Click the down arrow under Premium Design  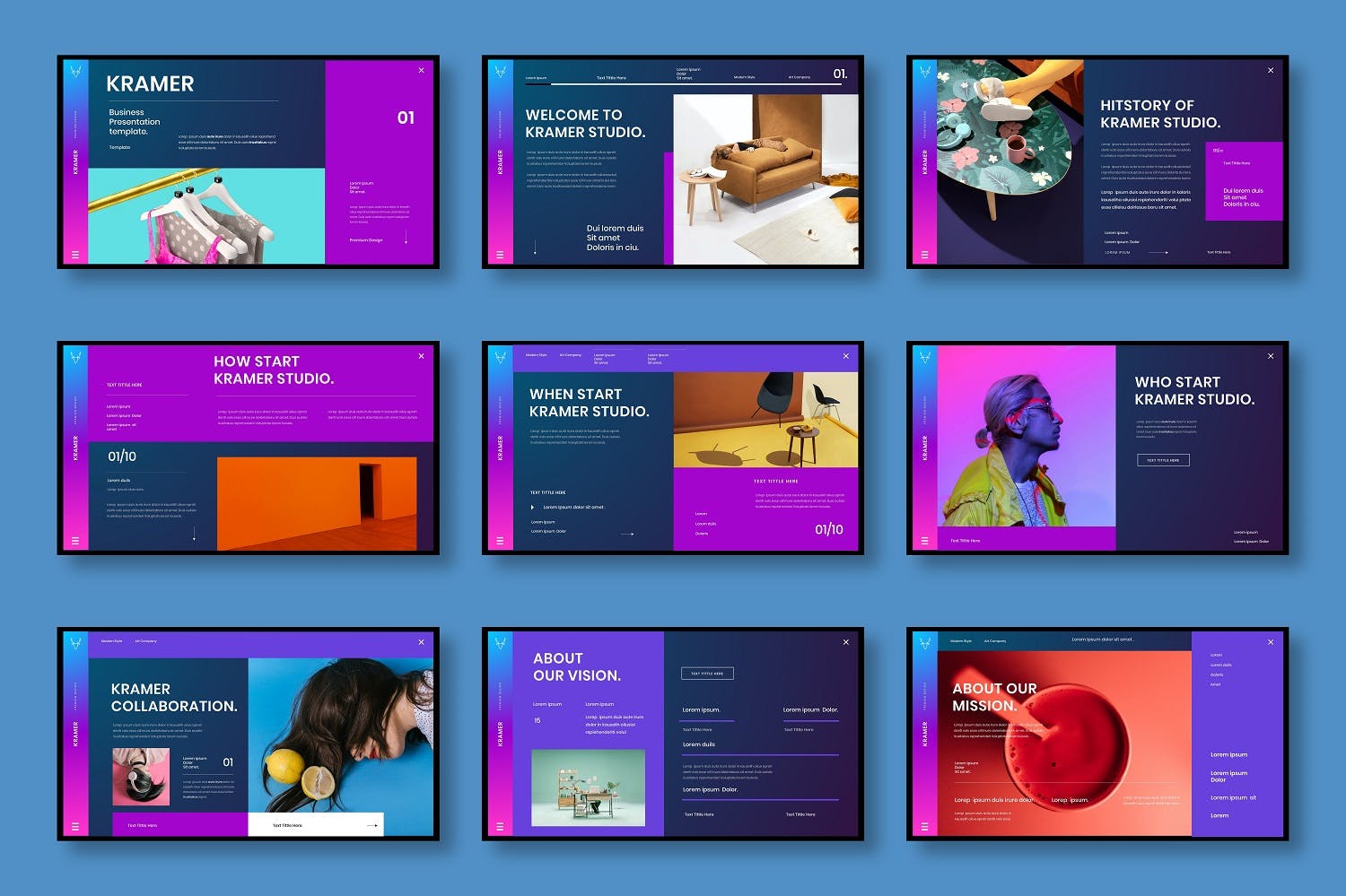(x=406, y=238)
